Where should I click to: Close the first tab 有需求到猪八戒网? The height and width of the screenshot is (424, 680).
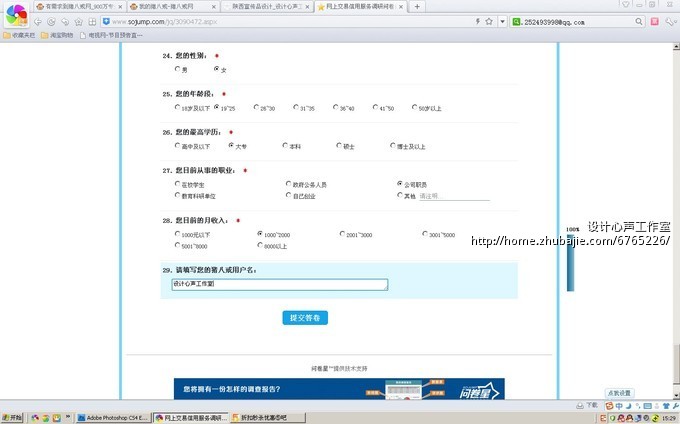pyautogui.click(x=120, y=7)
